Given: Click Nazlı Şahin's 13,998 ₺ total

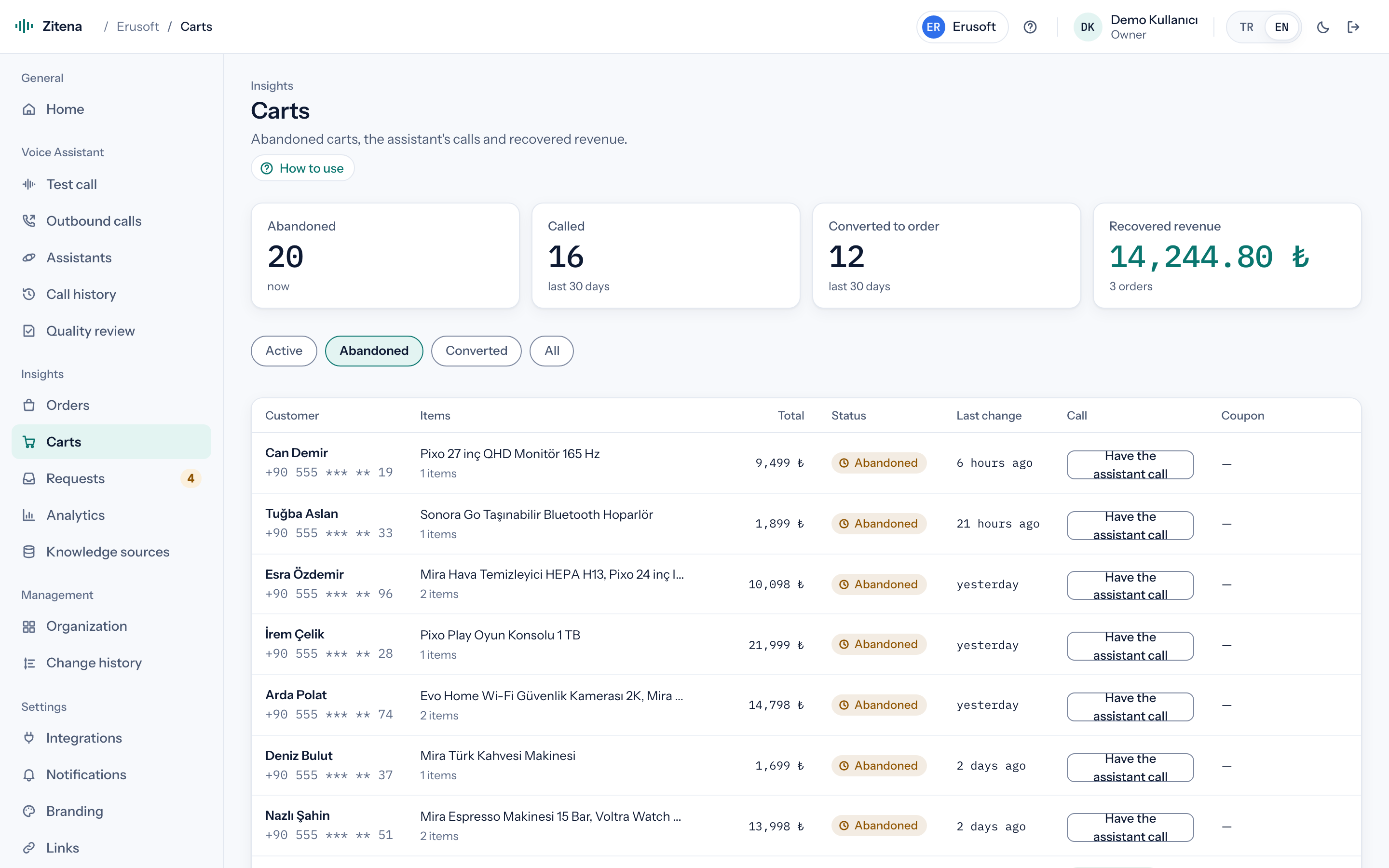Looking at the screenshot, I should pyautogui.click(x=776, y=827).
